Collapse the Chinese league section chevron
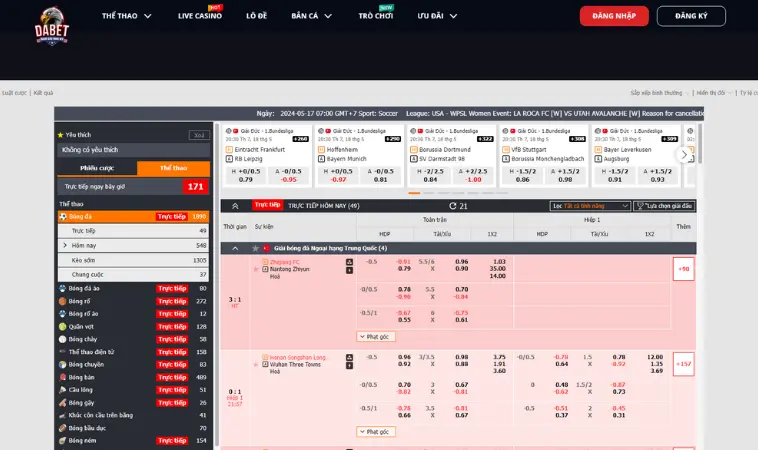 click(234, 248)
